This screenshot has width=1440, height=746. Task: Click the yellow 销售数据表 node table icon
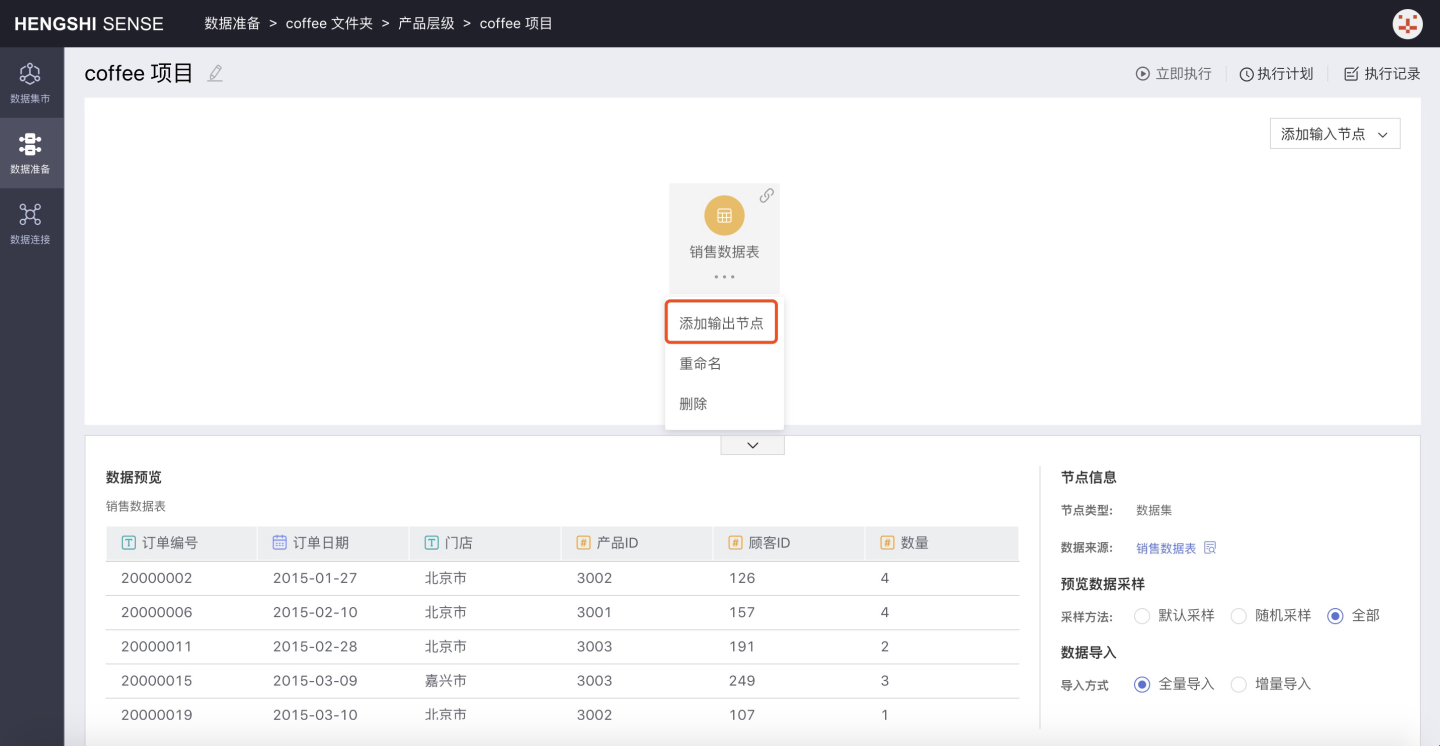click(724, 215)
